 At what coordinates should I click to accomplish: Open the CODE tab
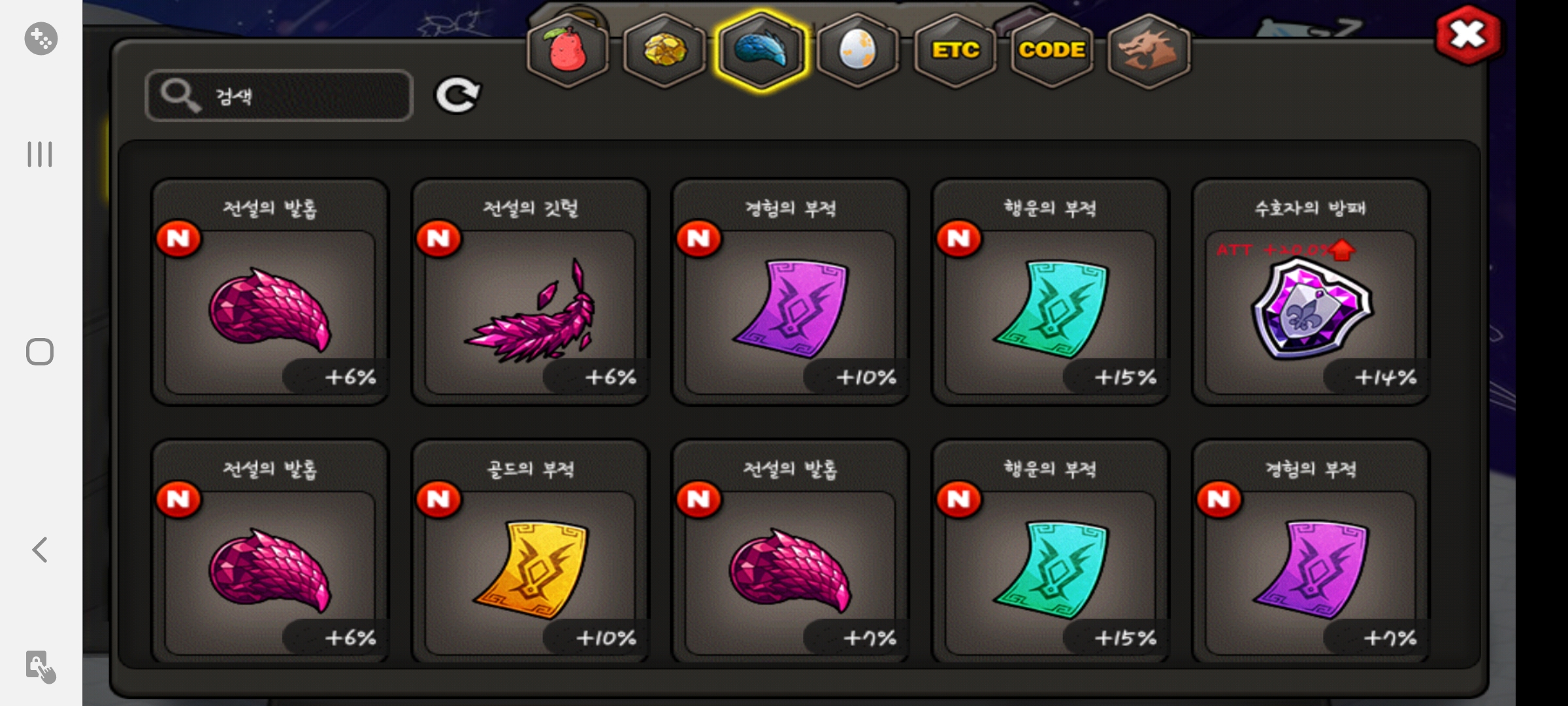point(1051,50)
